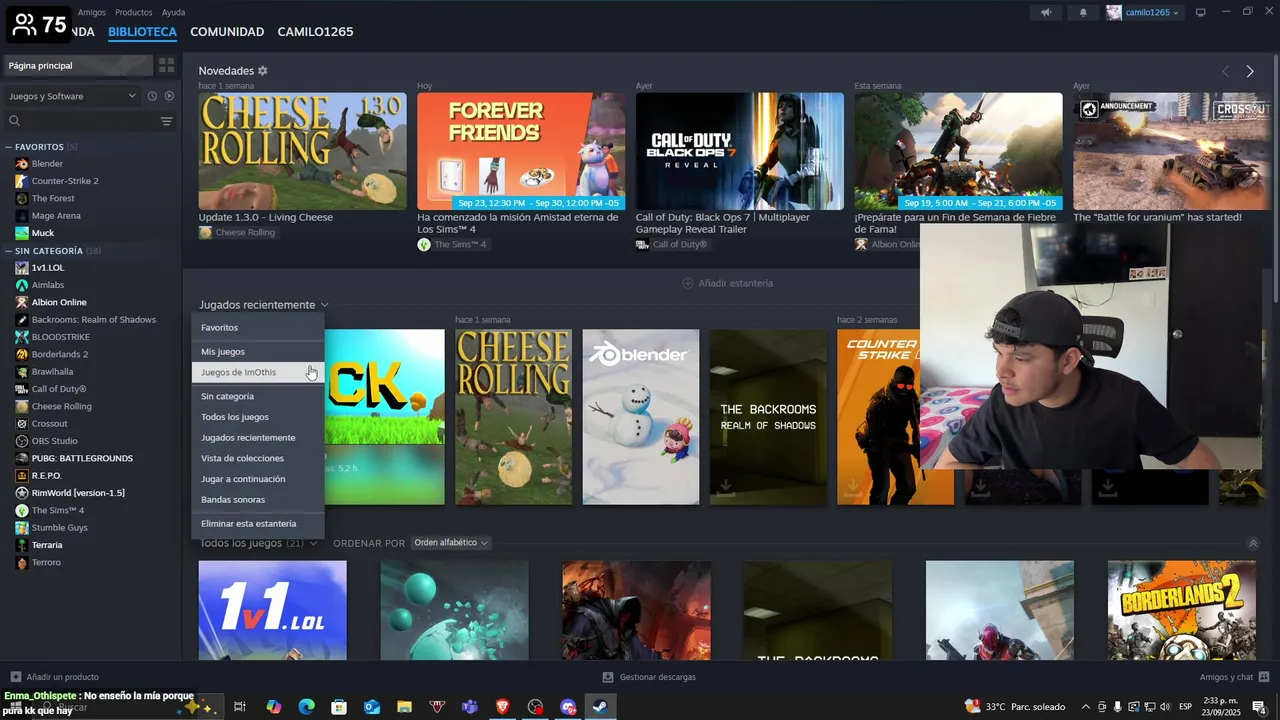Open the notifications bell

click(x=1083, y=12)
